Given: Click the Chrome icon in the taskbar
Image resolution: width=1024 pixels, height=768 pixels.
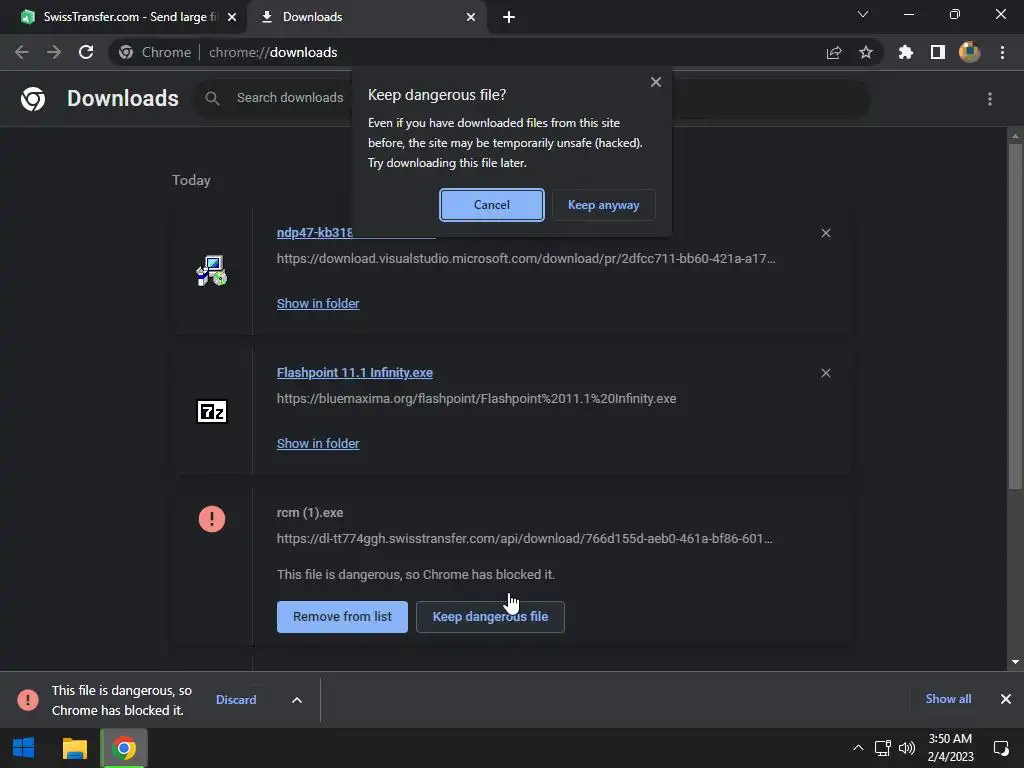Looking at the screenshot, I should coord(124,748).
